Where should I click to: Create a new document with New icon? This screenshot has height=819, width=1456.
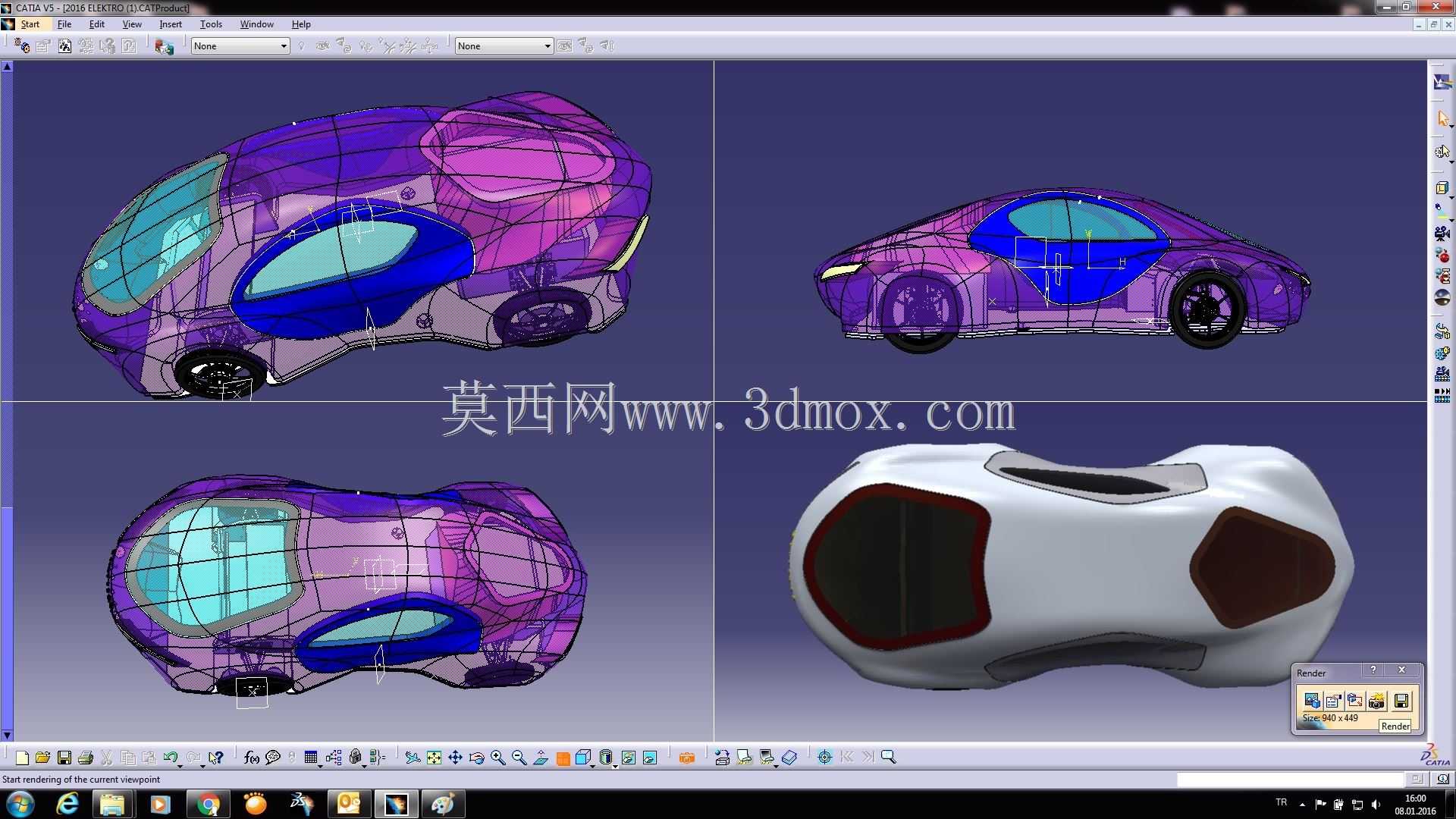22,758
